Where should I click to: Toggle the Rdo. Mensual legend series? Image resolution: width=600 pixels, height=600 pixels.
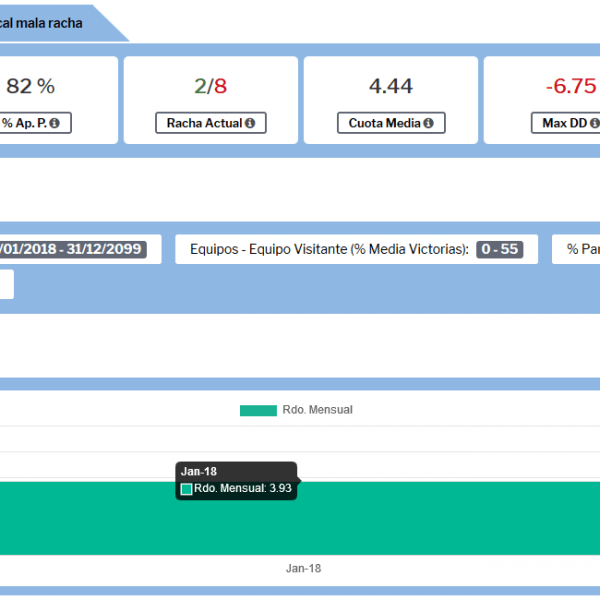click(316, 410)
